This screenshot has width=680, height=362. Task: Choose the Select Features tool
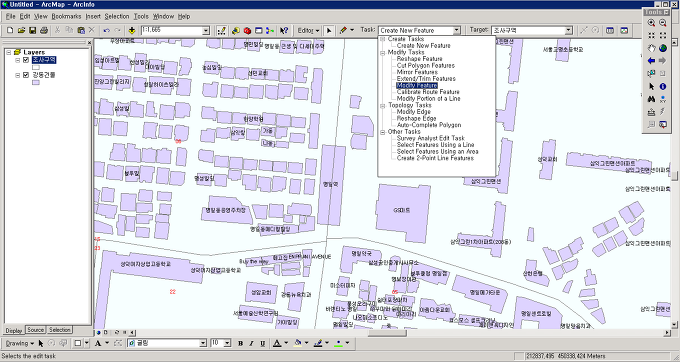coord(651,74)
